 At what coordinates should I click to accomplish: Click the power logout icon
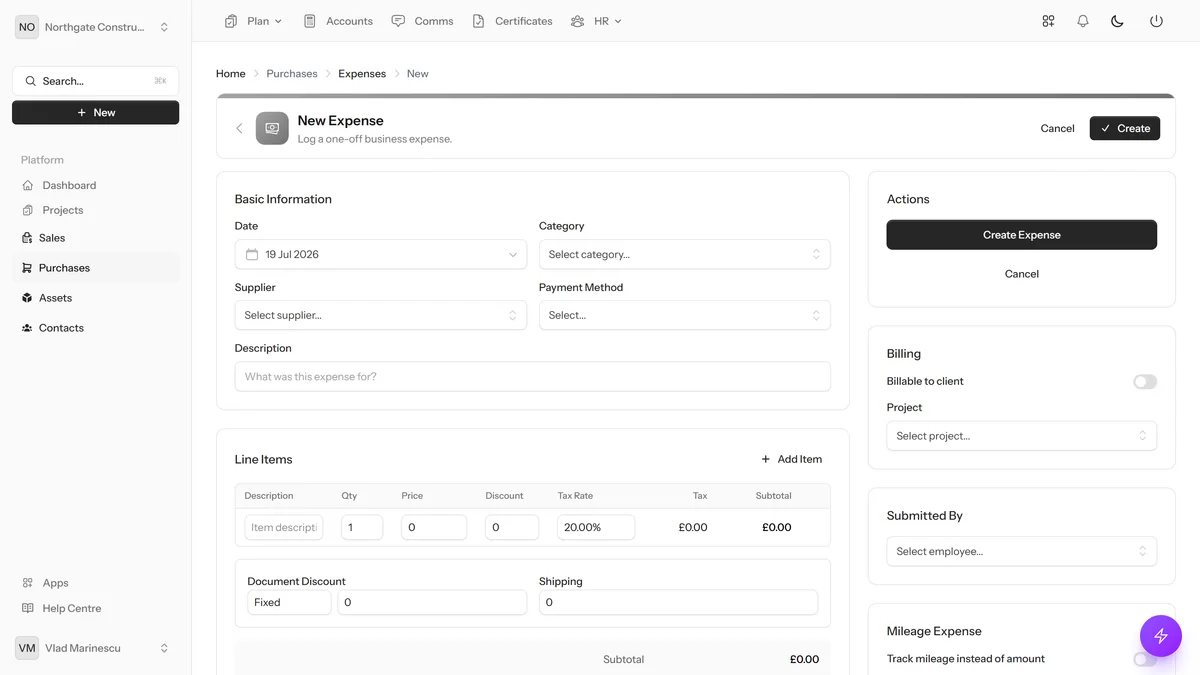click(1156, 21)
